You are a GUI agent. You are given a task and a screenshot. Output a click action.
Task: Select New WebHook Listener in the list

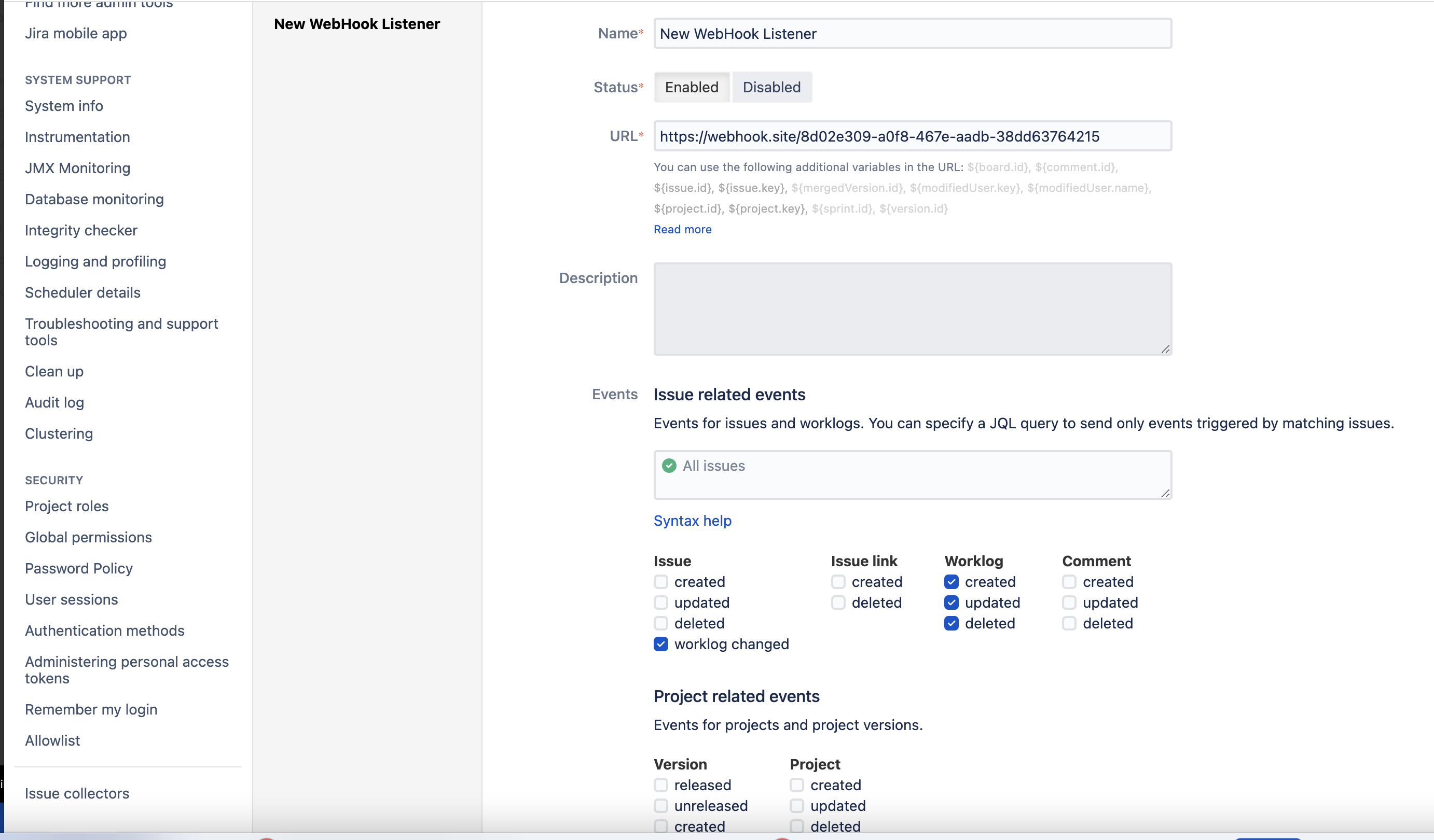(357, 24)
